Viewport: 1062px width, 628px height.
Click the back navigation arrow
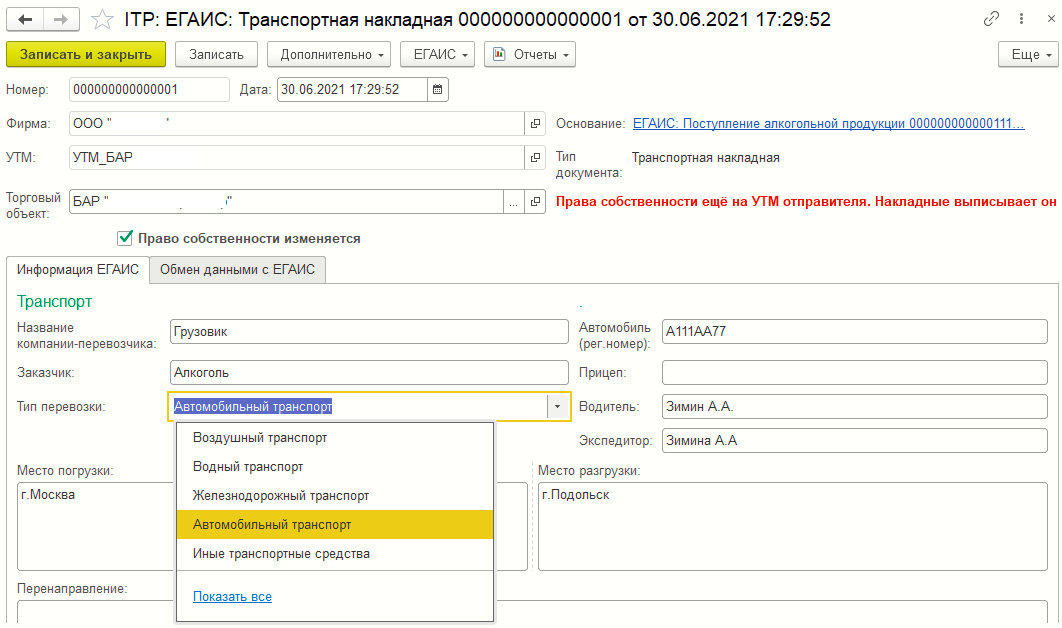25,19
